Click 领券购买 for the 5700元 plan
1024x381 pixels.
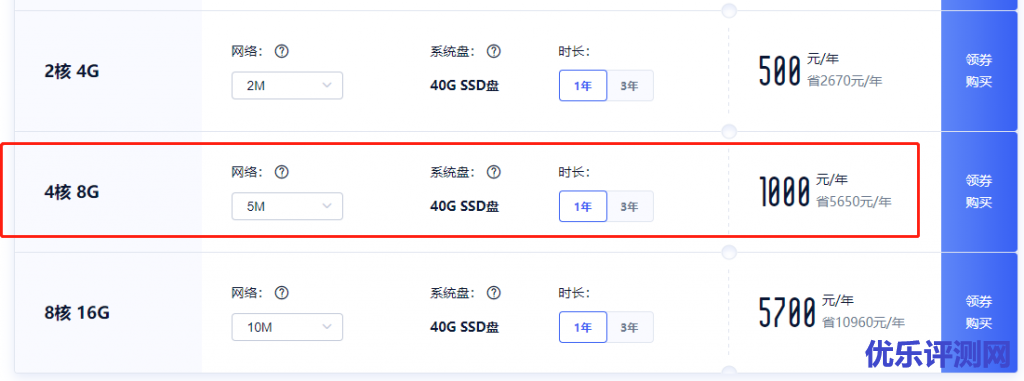point(979,312)
